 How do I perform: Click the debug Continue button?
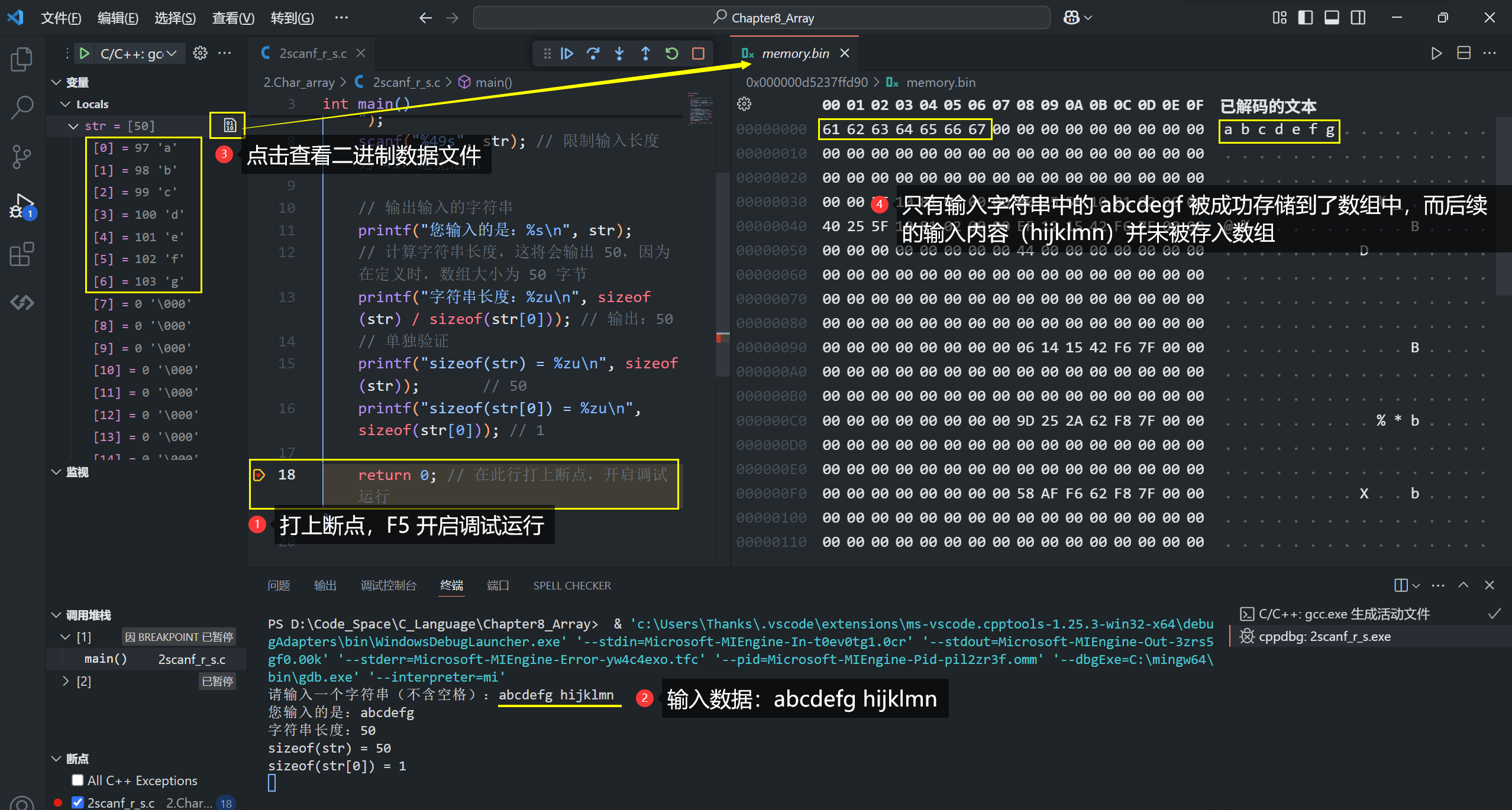point(567,54)
